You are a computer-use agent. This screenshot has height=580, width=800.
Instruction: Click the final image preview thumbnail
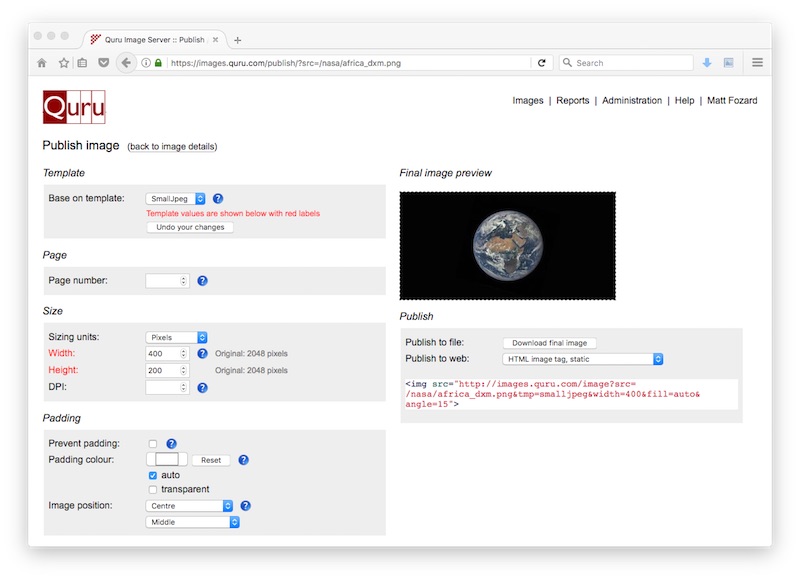click(508, 245)
